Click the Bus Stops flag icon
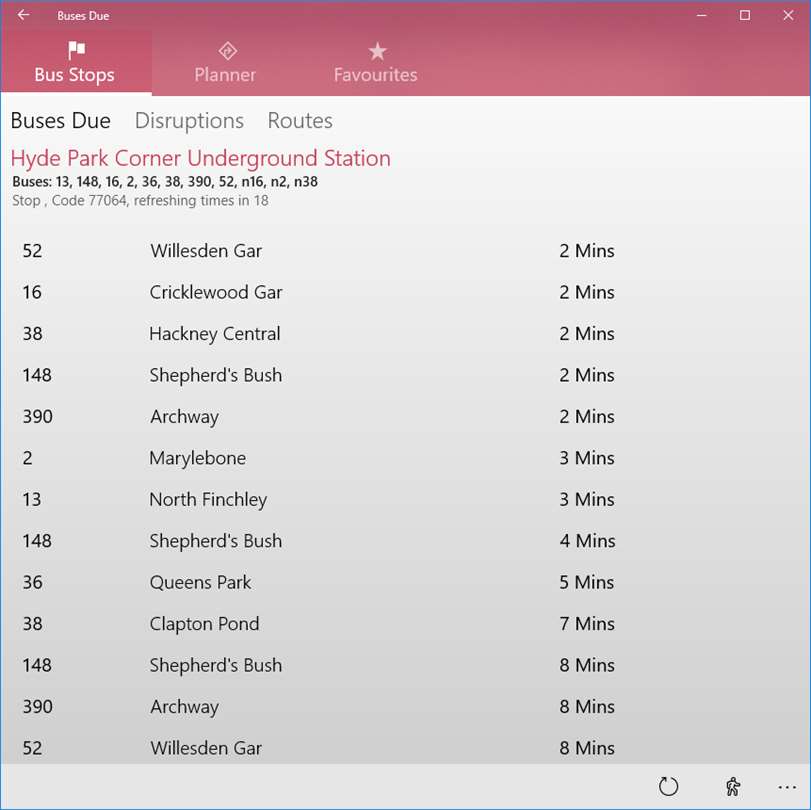This screenshot has width=811, height=810. 77,51
